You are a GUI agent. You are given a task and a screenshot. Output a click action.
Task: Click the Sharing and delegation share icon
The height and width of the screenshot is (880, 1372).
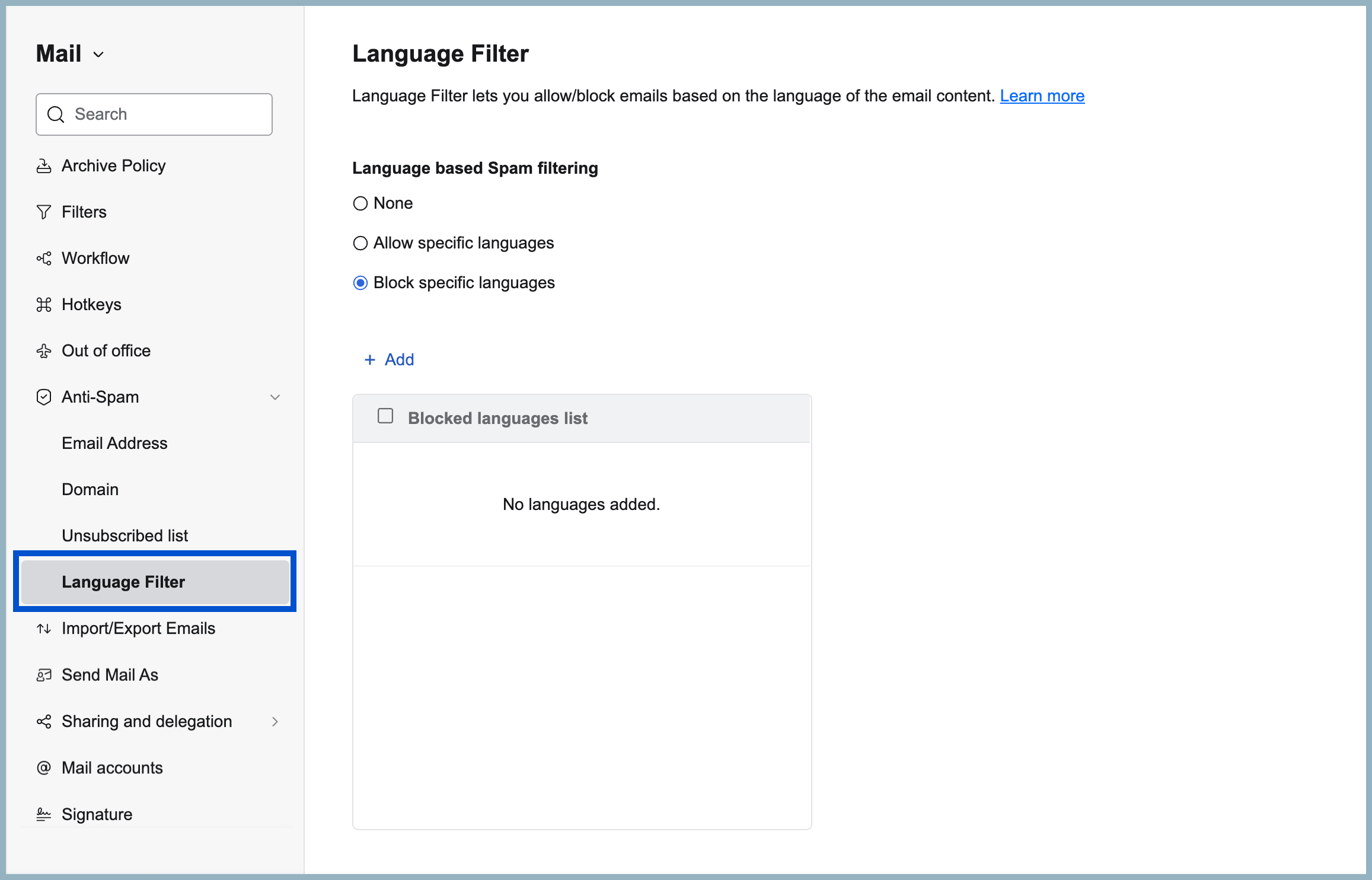click(44, 721)
